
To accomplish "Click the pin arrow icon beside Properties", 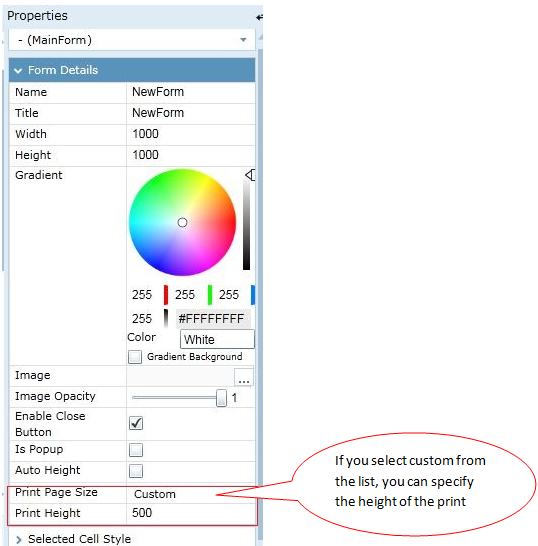I will pyautogui.click(x=259, y=17).
